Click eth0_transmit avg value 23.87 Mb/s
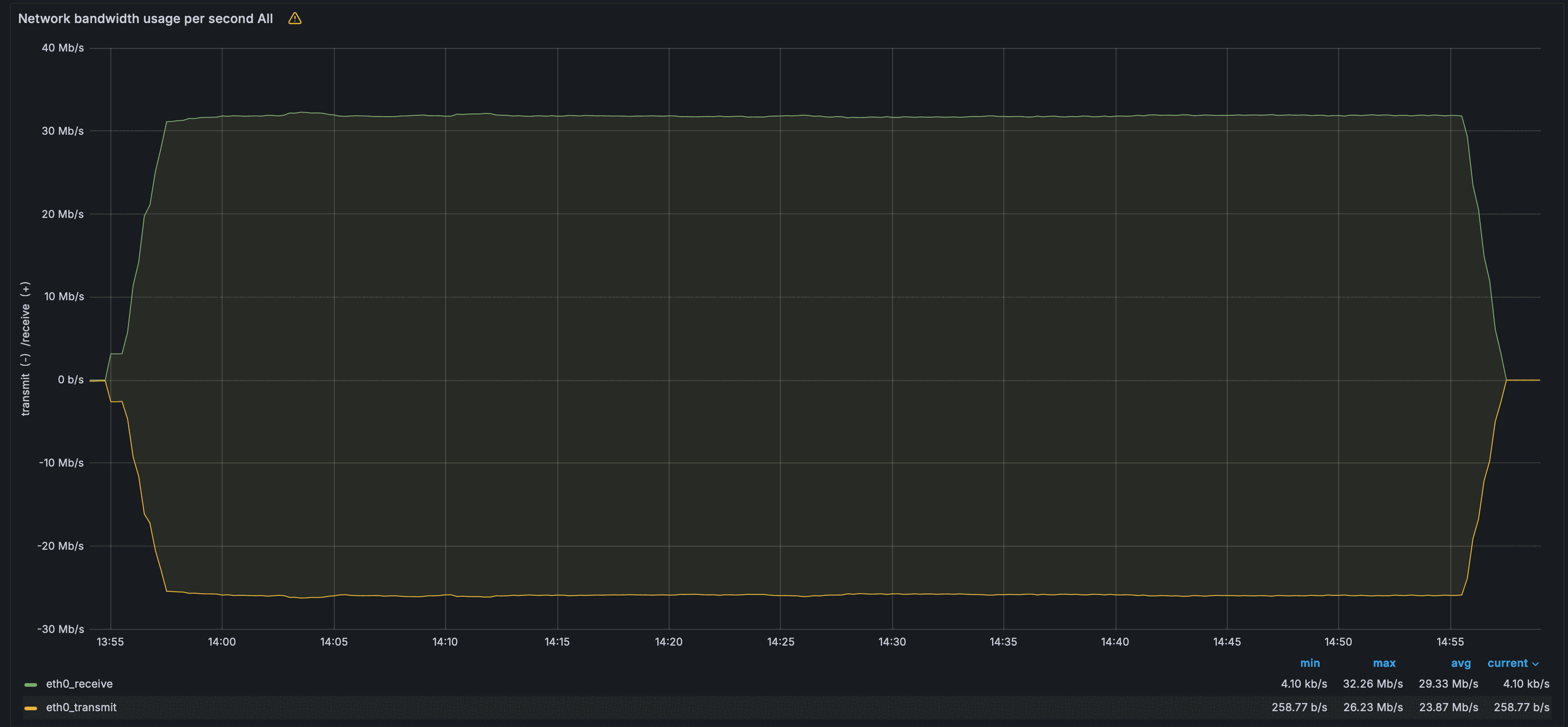The width and height of the screenshot is (1568, 727). 1448,708
